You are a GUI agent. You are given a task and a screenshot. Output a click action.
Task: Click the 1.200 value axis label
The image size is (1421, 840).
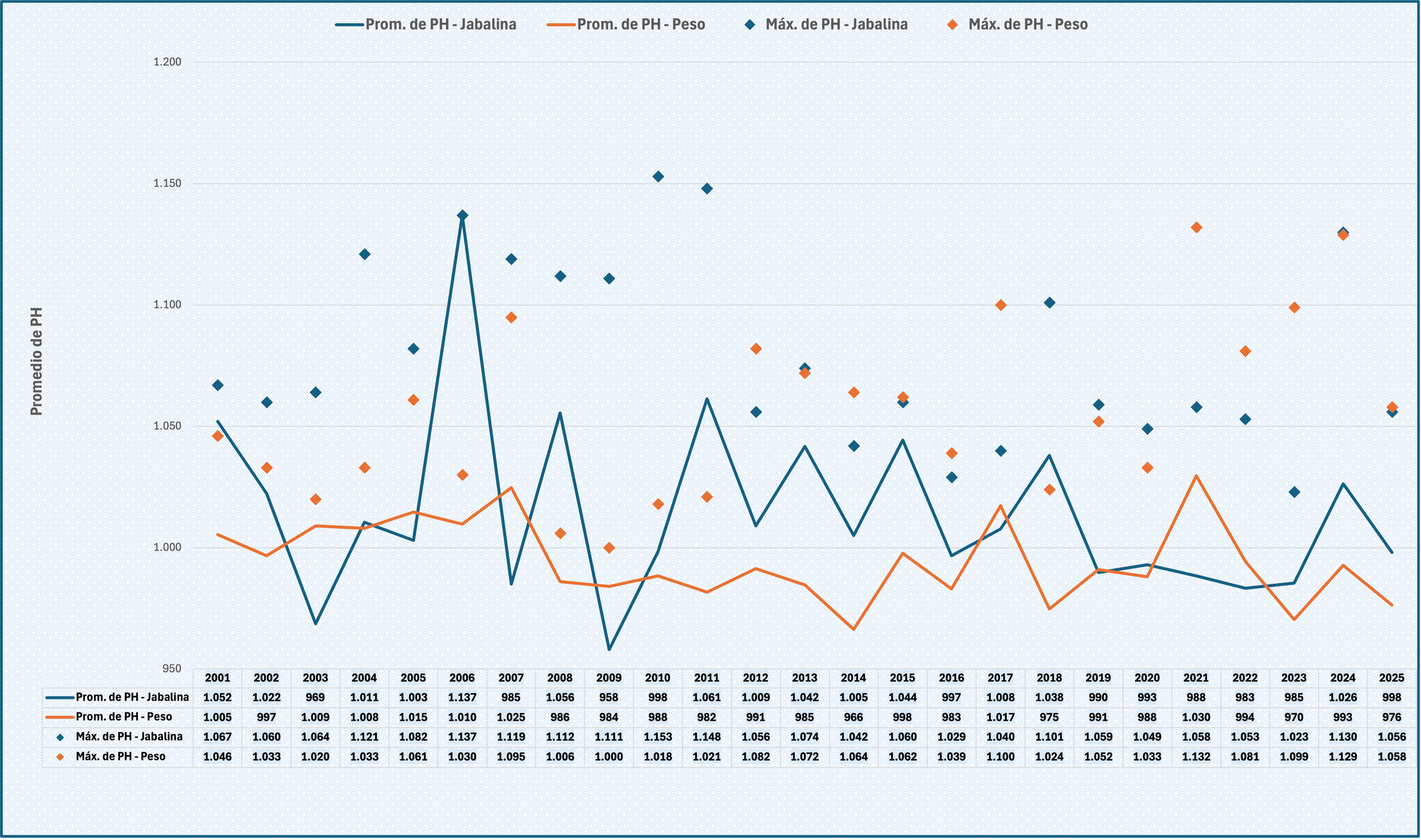(x=167, y=62)
